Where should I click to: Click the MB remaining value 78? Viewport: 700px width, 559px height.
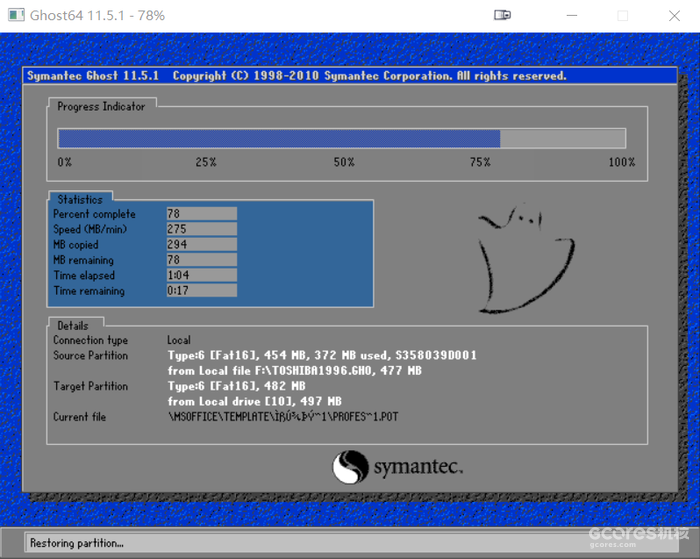pyautogui.click(x=202, y=259)
